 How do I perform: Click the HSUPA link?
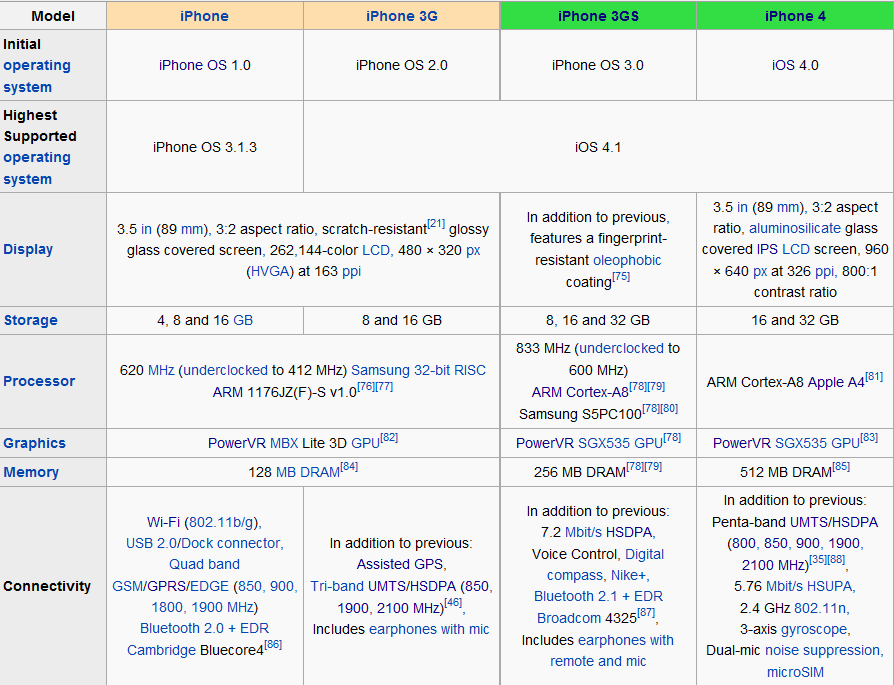click(x=831, y=586)
